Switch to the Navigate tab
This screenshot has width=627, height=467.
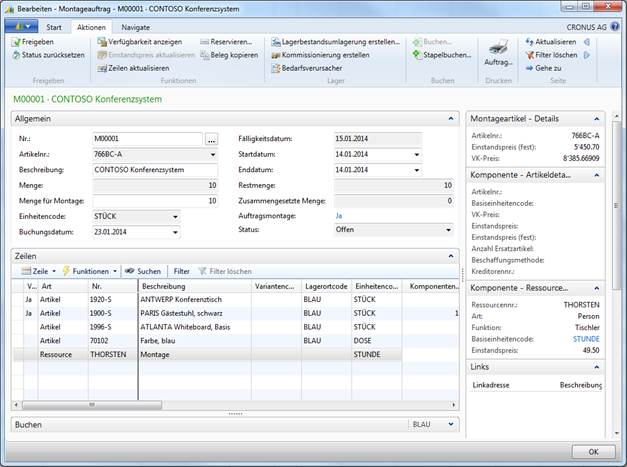pyautogui.click(x=136, y=27)
